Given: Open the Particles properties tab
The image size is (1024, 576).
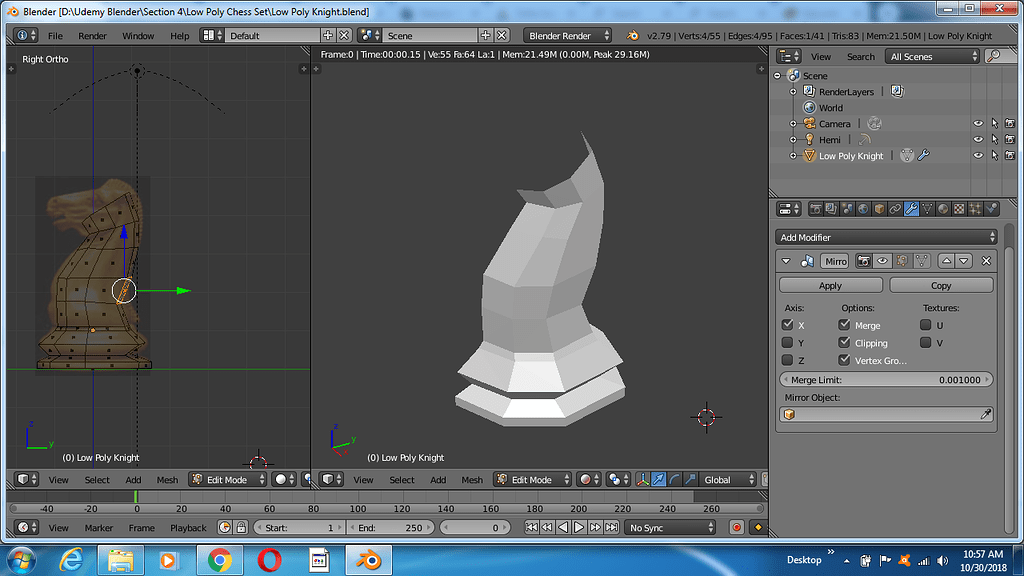Looking at the screenshot, I should click(x=975, y=209).
